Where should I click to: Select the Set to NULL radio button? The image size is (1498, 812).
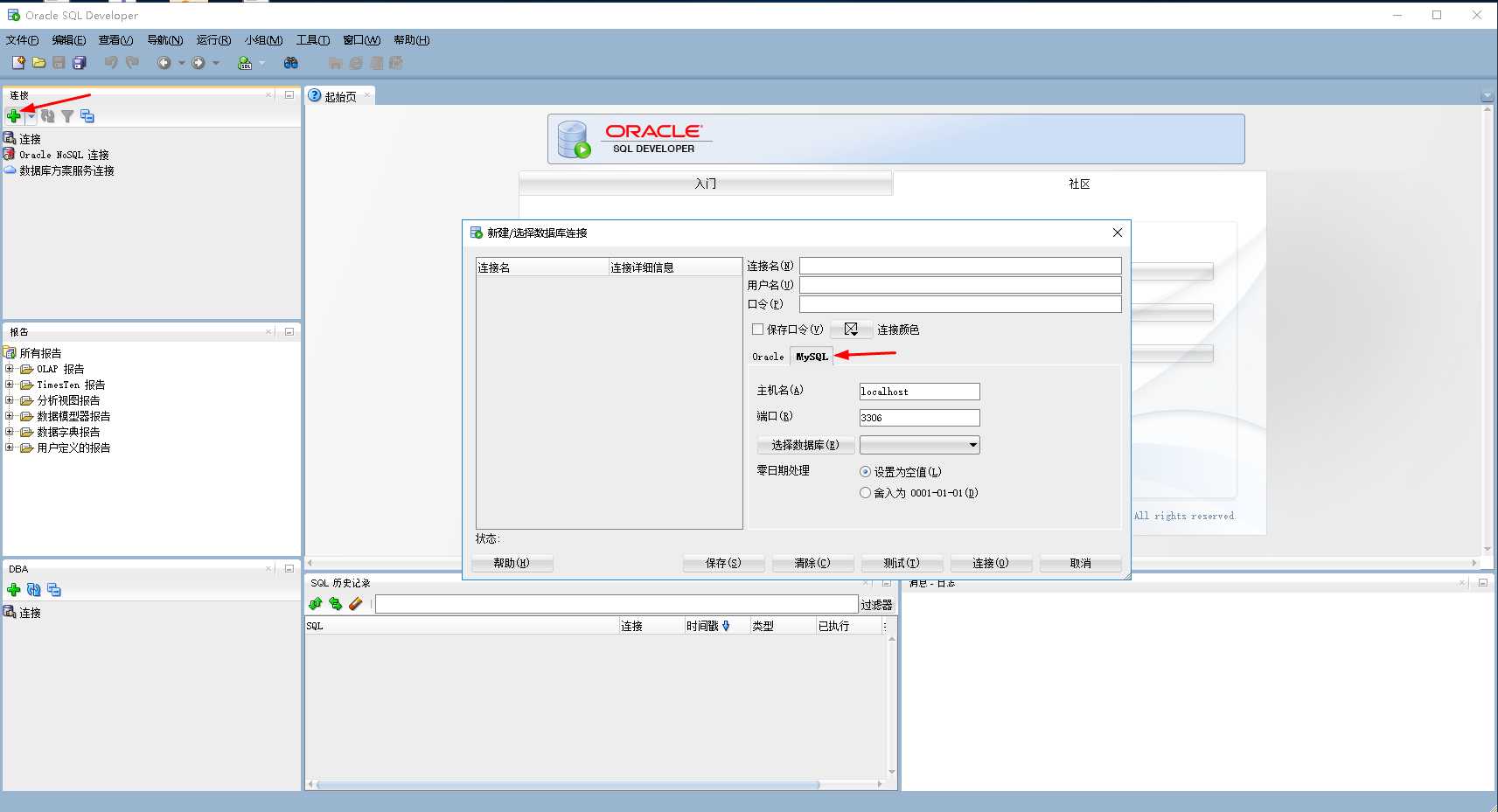(x=865, y=472)
